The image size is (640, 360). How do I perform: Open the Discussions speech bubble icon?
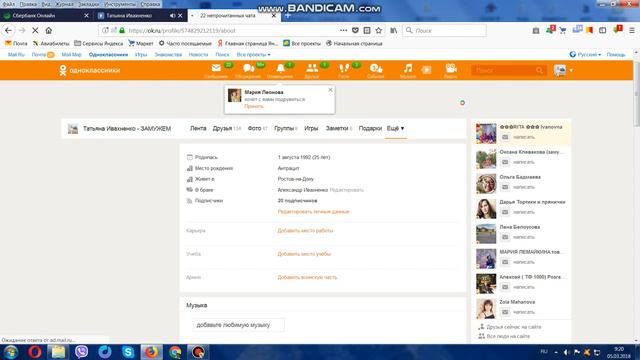click(x=248, y=68)
